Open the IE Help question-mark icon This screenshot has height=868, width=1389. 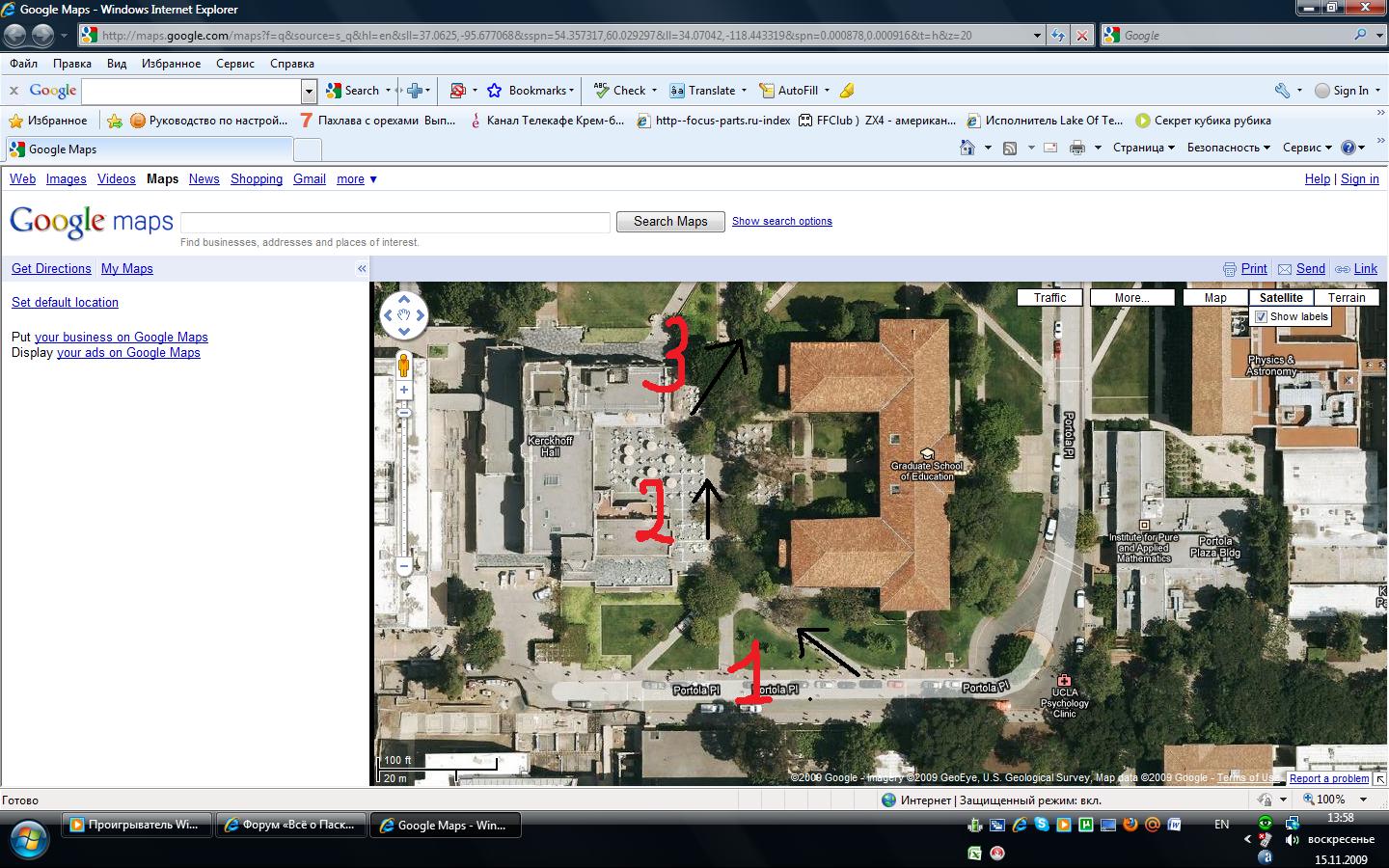click(1348, 148)
